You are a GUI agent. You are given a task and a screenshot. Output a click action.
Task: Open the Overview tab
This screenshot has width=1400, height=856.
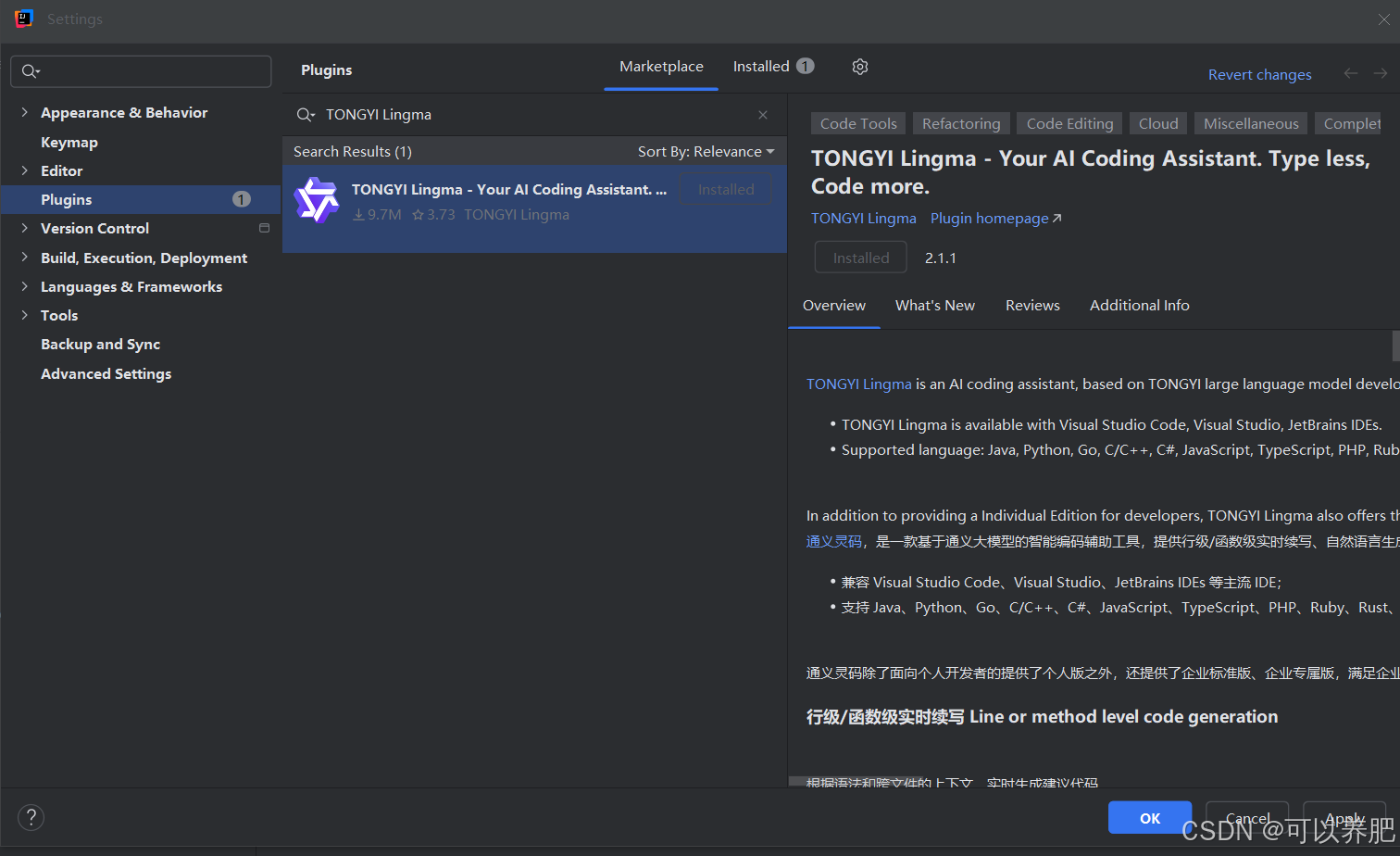pos(834,306)
